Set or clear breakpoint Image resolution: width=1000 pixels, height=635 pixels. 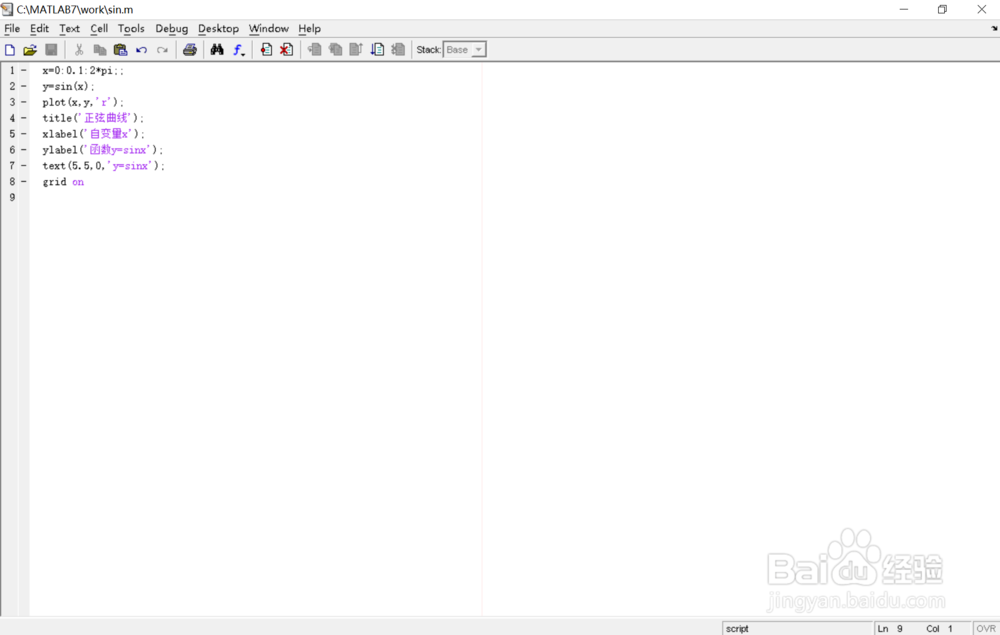(266, 50)
